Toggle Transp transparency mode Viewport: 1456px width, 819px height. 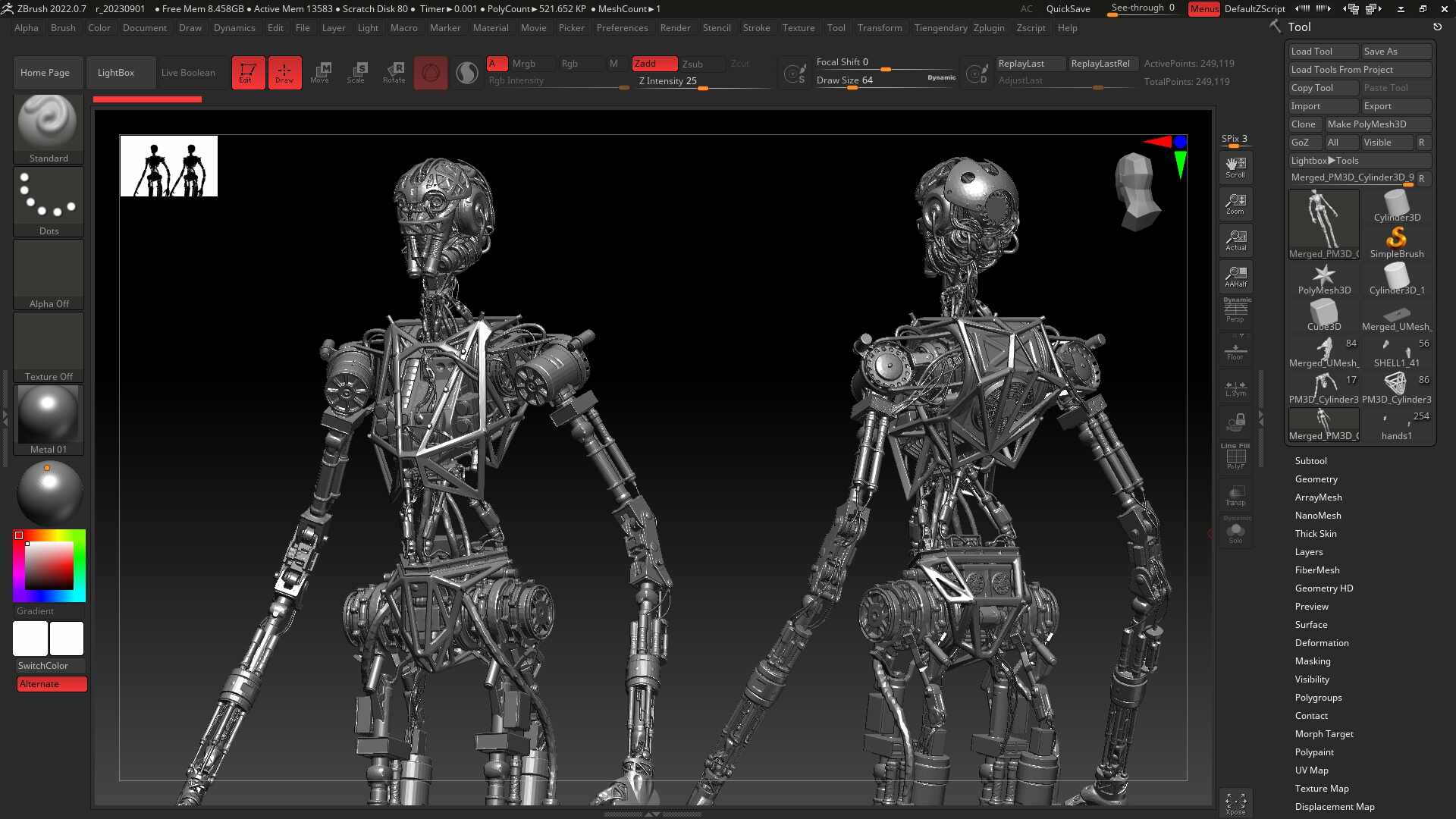pos(1235,495)
